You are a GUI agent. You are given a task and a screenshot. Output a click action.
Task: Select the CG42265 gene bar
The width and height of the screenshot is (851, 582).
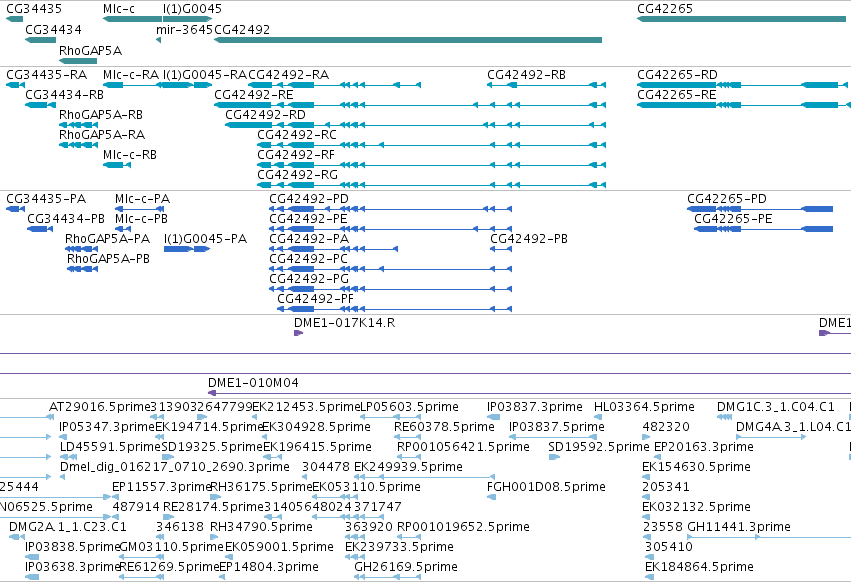point(741,19)
